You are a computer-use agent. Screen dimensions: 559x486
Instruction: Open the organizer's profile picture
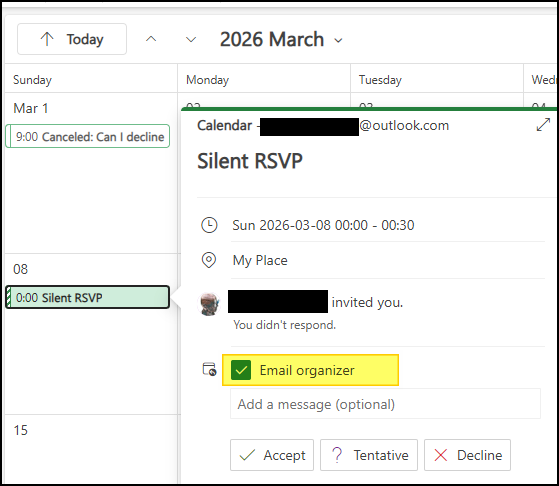pyautogui.click(x=209, y=304)
